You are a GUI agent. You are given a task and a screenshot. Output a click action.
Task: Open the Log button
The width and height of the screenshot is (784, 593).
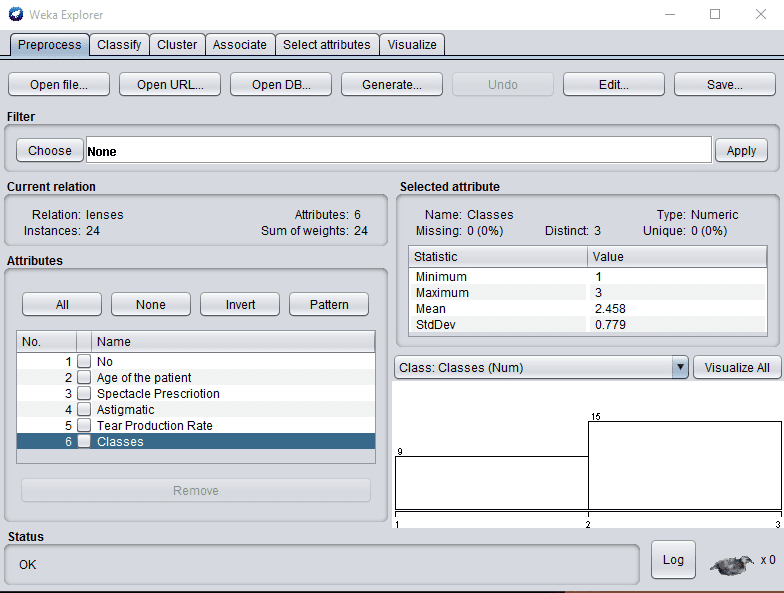673,560
